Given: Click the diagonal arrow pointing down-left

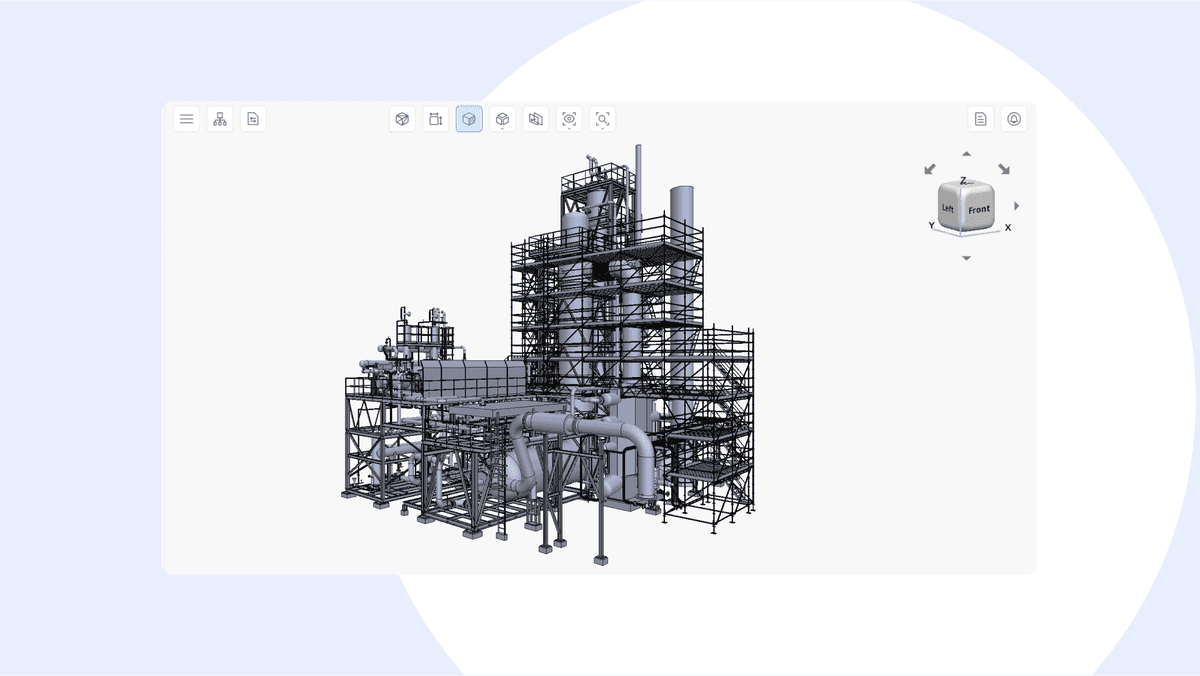Looking at the screenshot, I should pyautogui.click(x=930, y=169).
